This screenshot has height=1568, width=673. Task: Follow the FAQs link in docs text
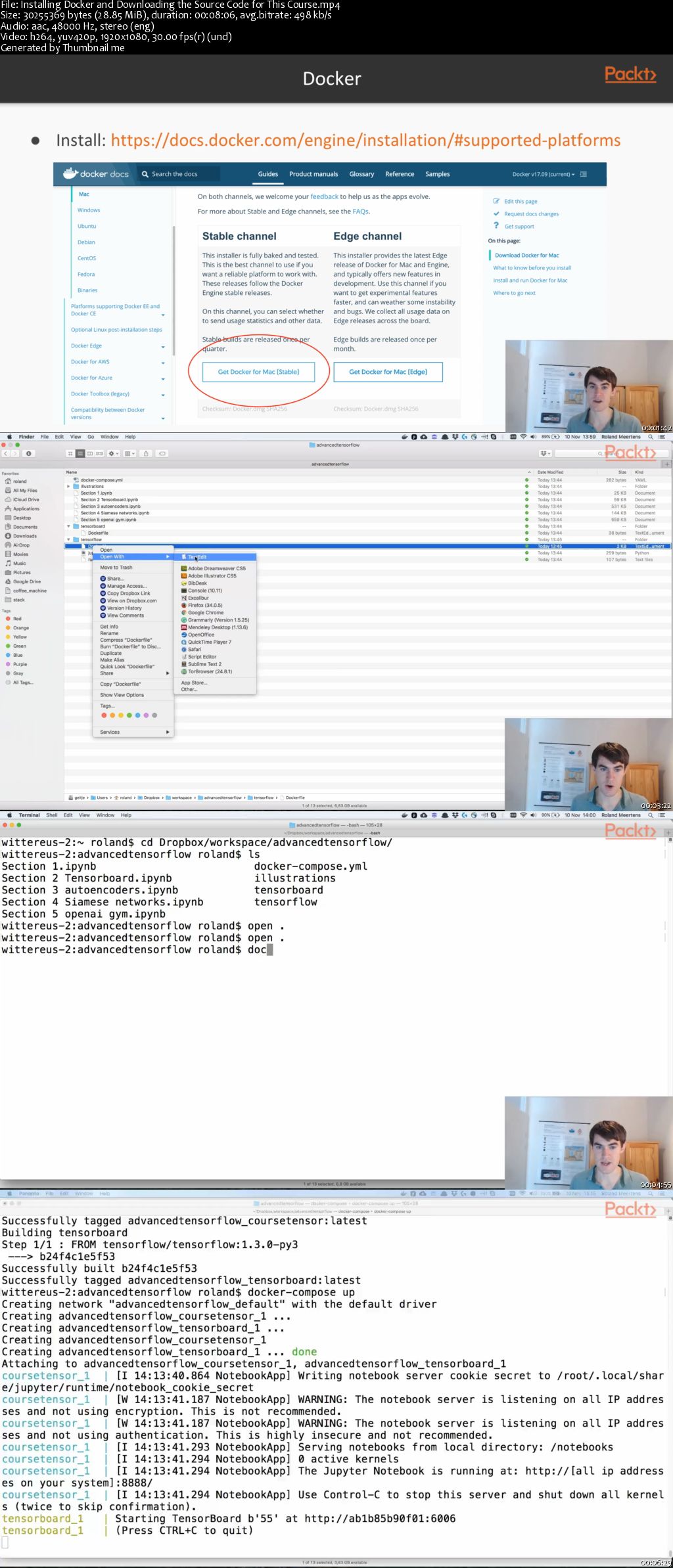click(x=360, y=212)
